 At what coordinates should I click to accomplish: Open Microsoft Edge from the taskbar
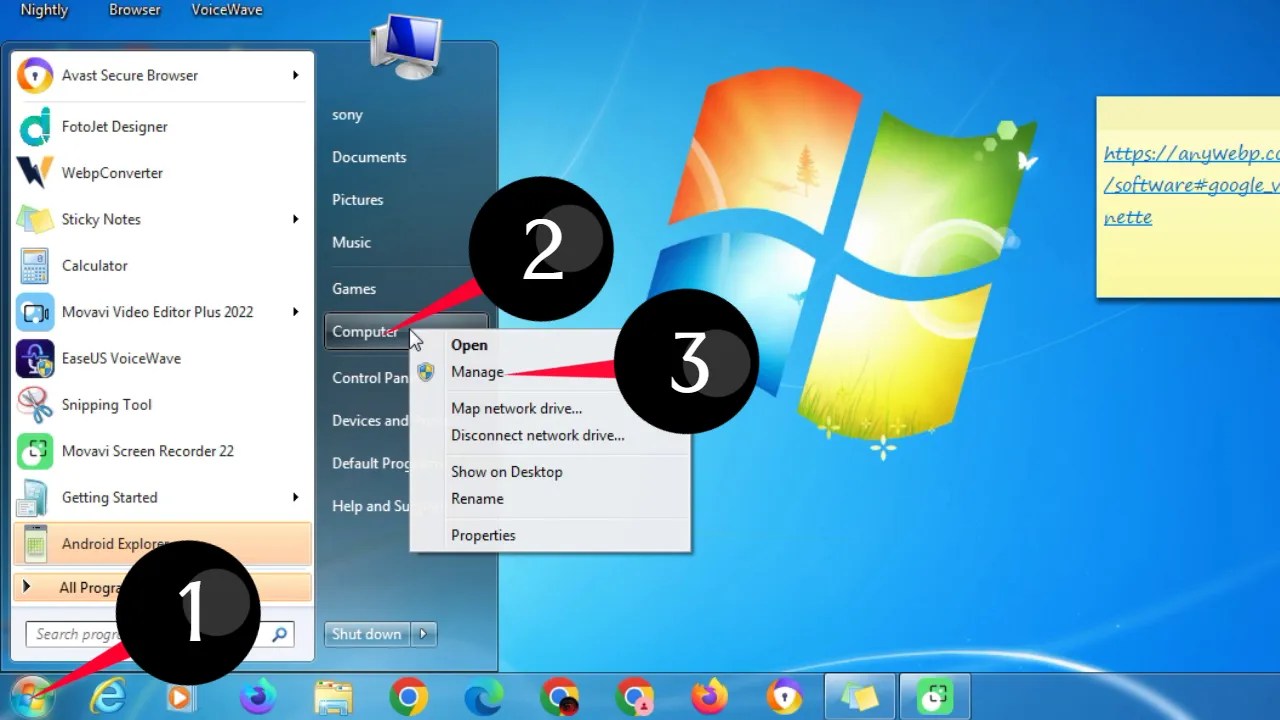click(483, 697)
